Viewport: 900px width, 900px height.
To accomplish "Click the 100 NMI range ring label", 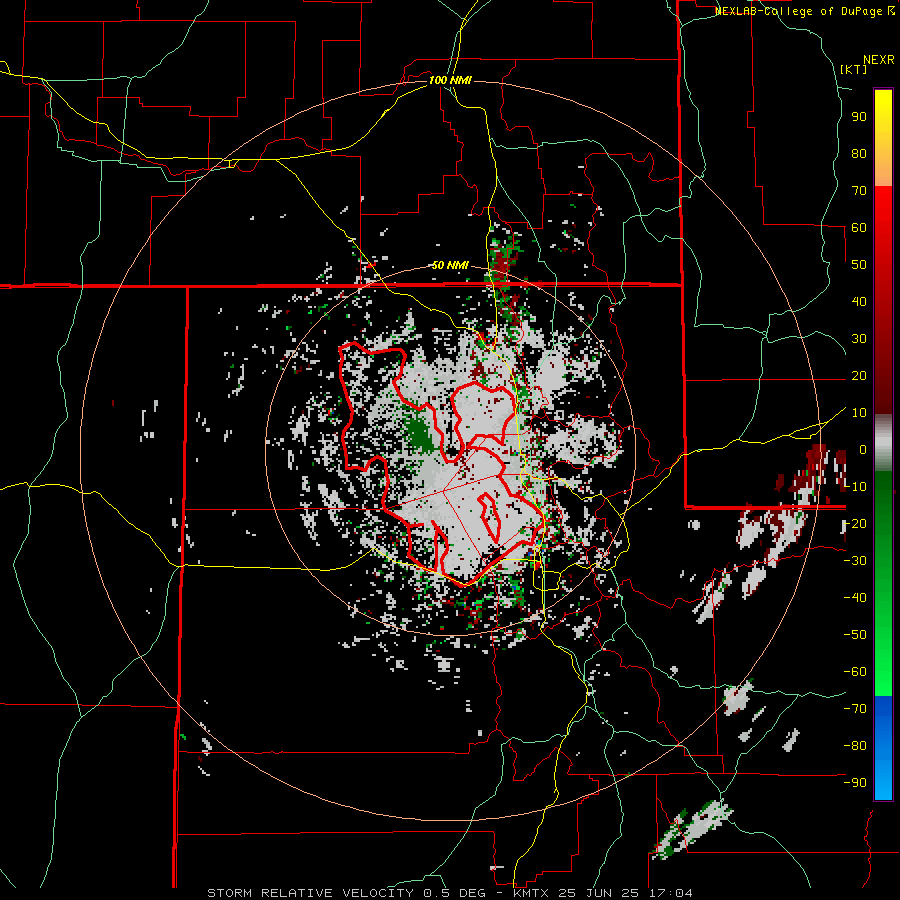I will coord(450,80).
